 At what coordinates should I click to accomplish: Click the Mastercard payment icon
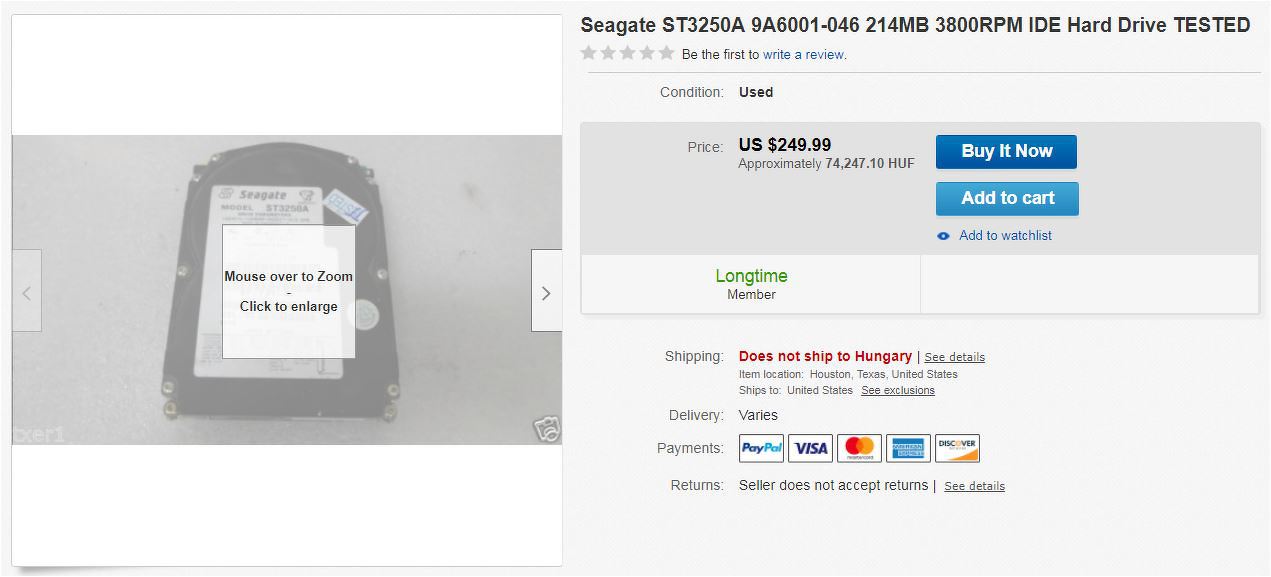[859, 448]
